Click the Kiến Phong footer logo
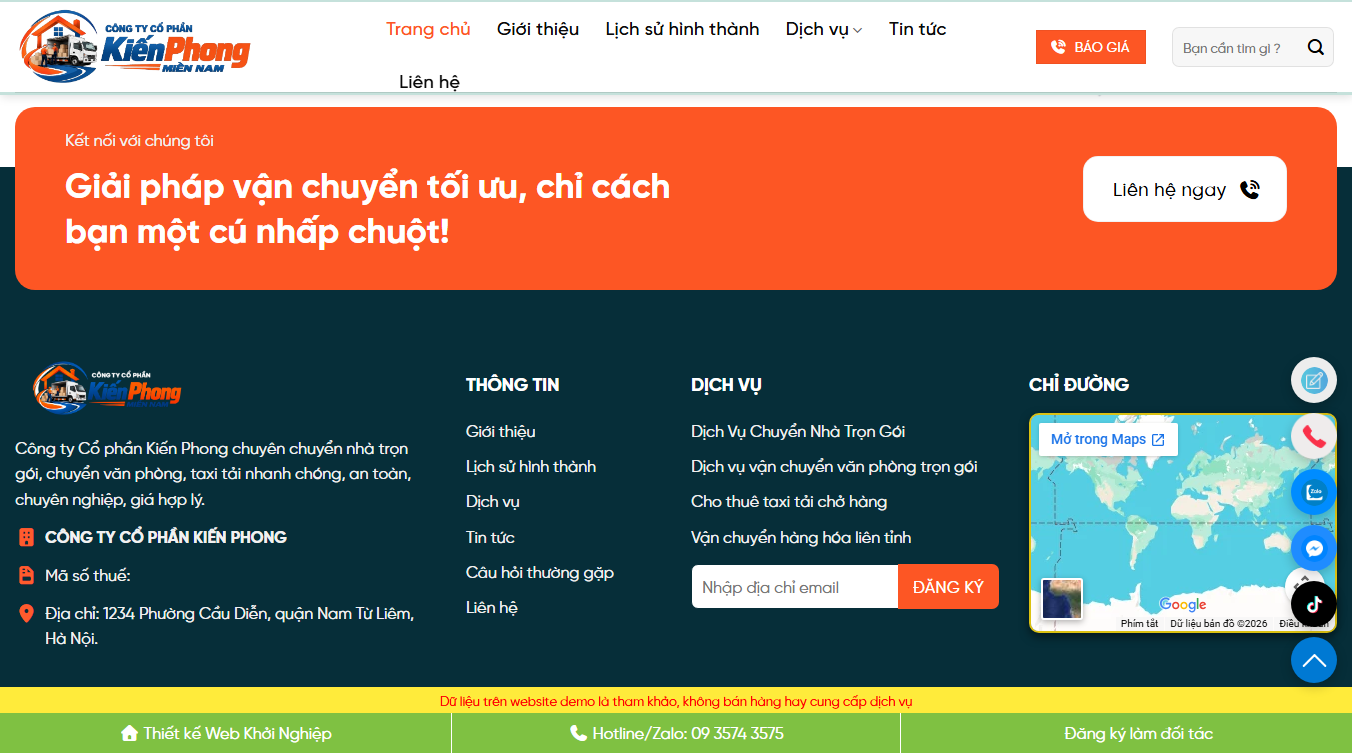The image size is (1352, 753). coord(107,387)
